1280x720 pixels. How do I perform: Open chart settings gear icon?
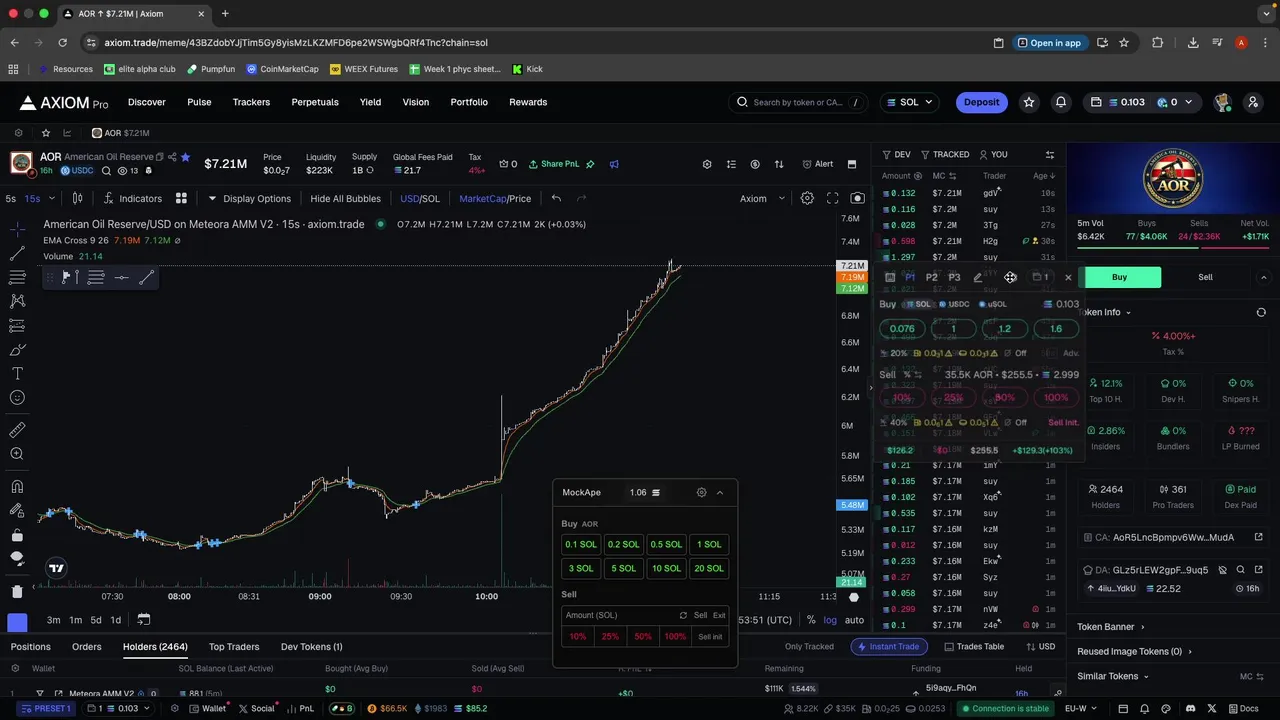point(807,198)
